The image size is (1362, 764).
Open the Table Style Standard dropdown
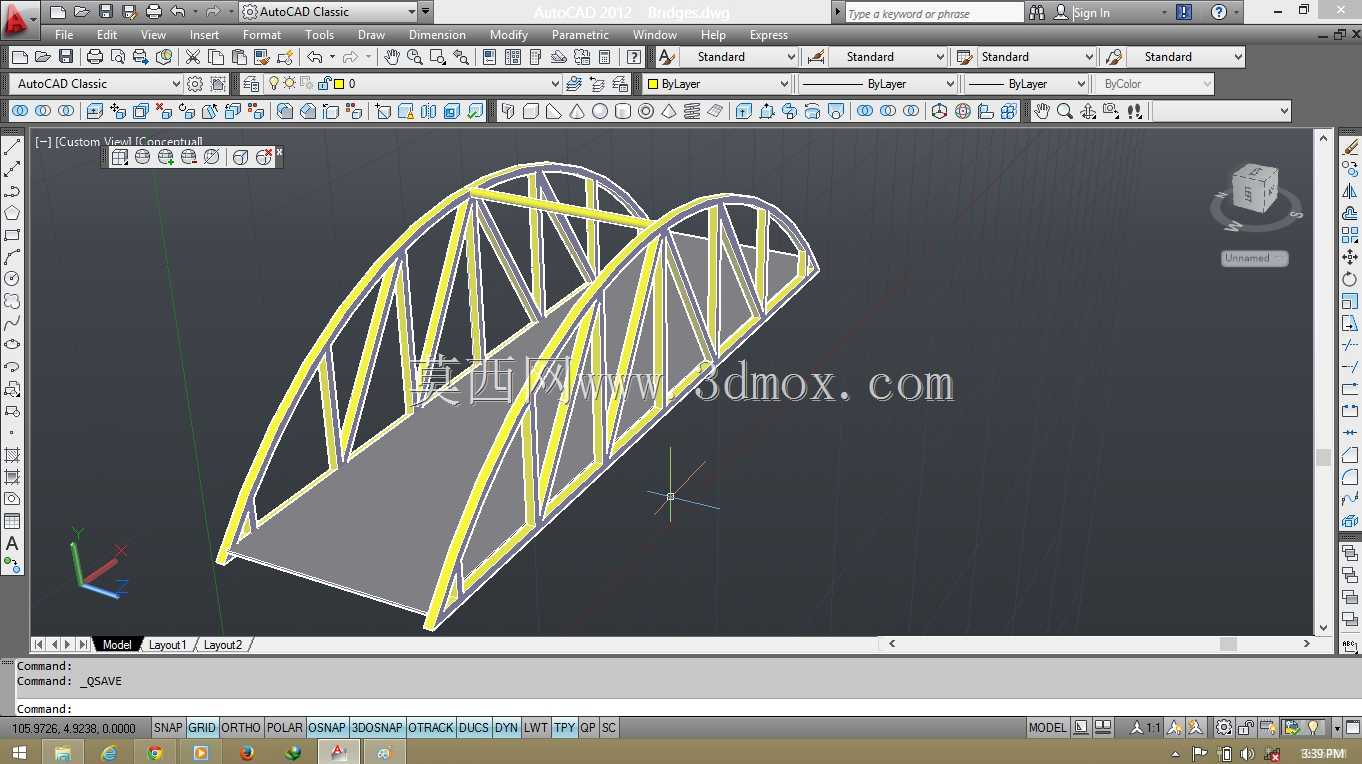(x=1037, y=57)
